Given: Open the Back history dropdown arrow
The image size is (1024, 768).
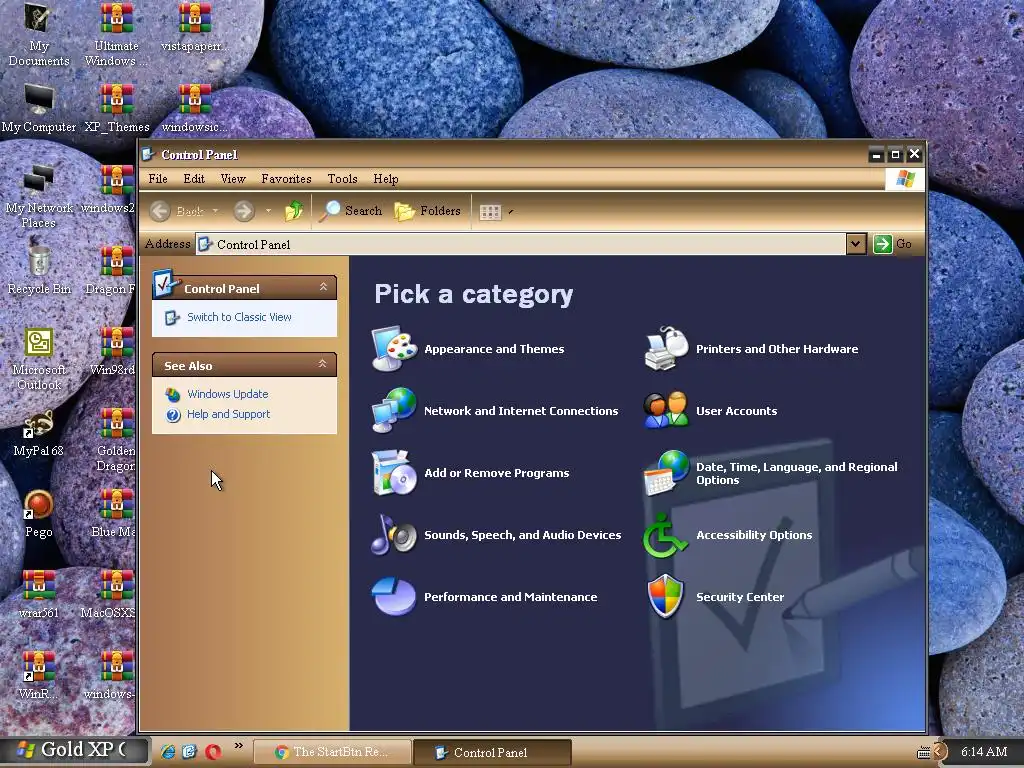Looking at the screenshot, I should pyautogui.click(x=216, y=210).
